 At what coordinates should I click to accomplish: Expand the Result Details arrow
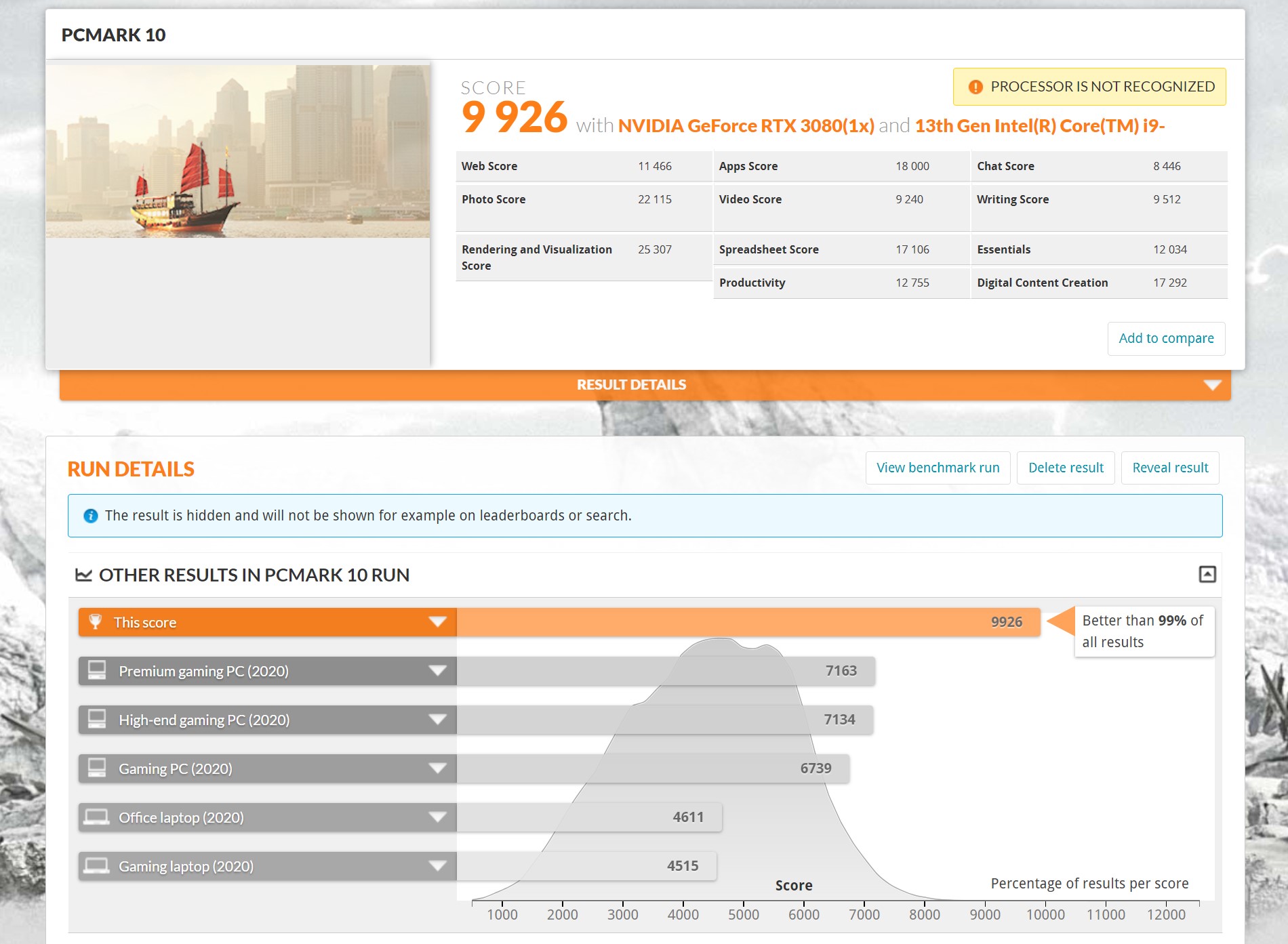[1212, 385]
